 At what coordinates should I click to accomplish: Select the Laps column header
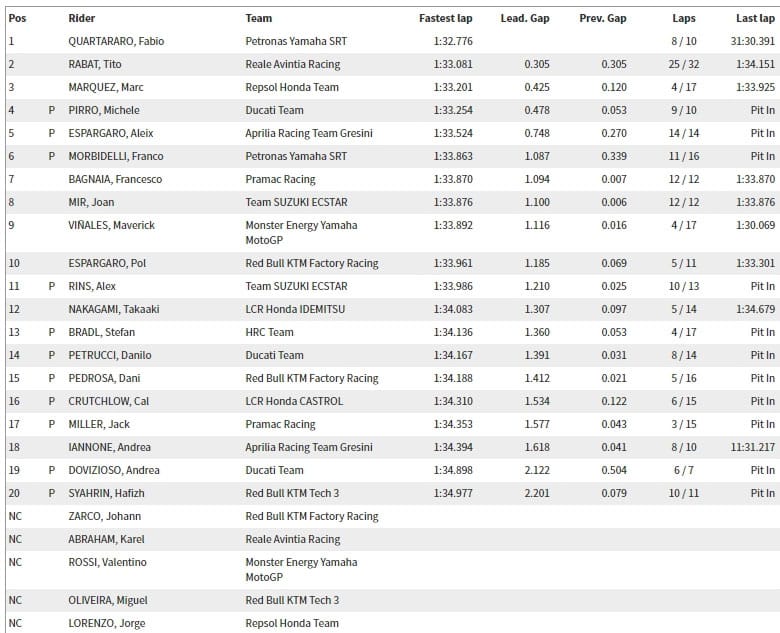click(685, 18)
